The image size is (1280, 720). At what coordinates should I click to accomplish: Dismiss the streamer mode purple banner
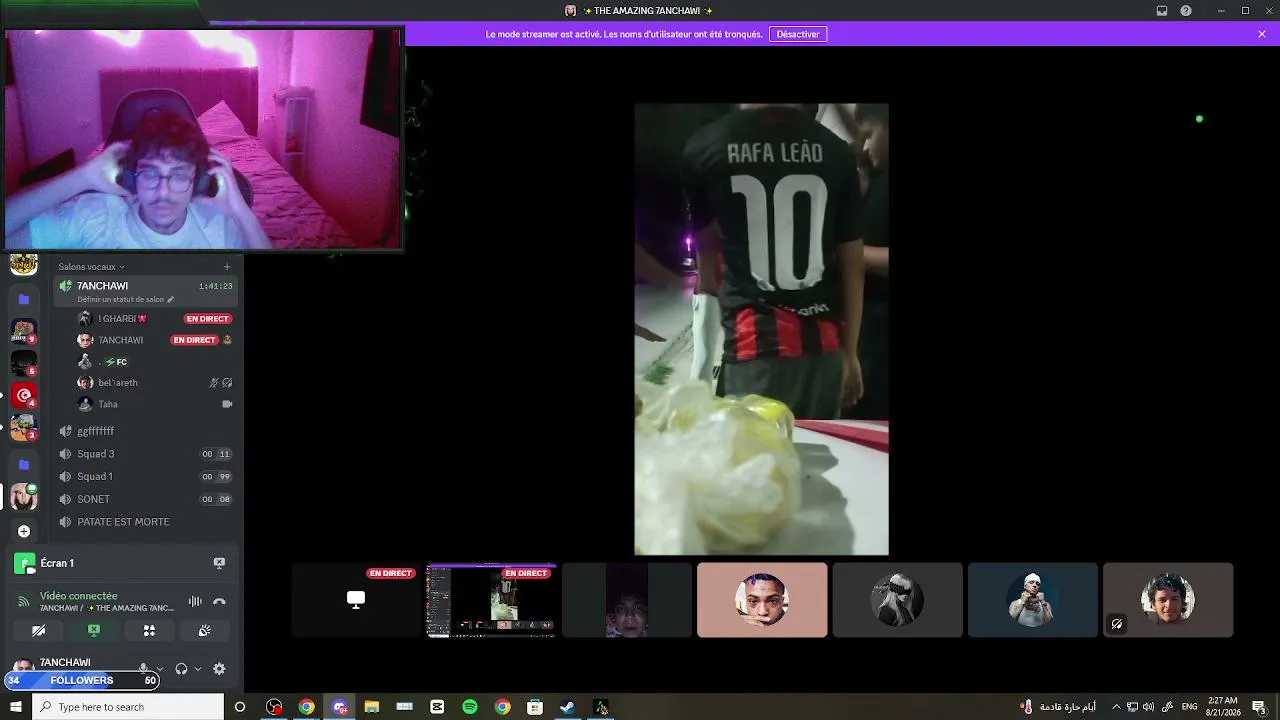pos(1262,34)
